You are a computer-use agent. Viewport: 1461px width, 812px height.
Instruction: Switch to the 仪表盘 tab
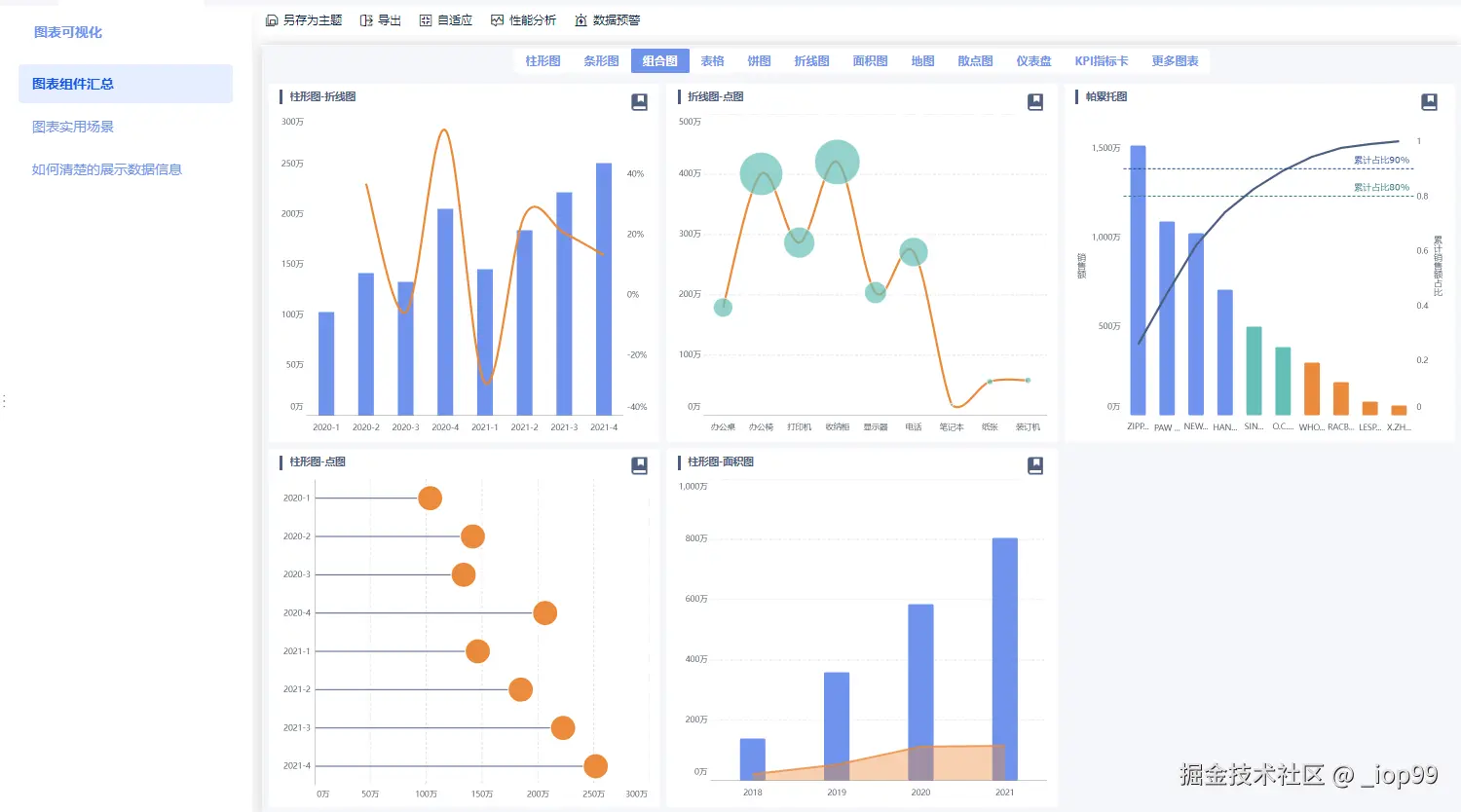click(1034, 60)
